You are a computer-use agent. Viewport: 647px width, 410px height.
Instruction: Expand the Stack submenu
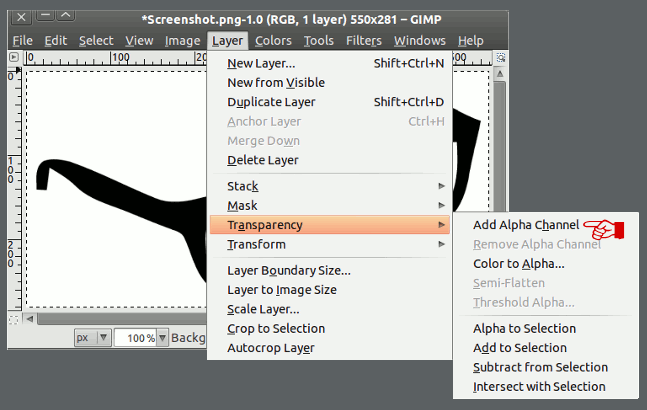[329, 186]
